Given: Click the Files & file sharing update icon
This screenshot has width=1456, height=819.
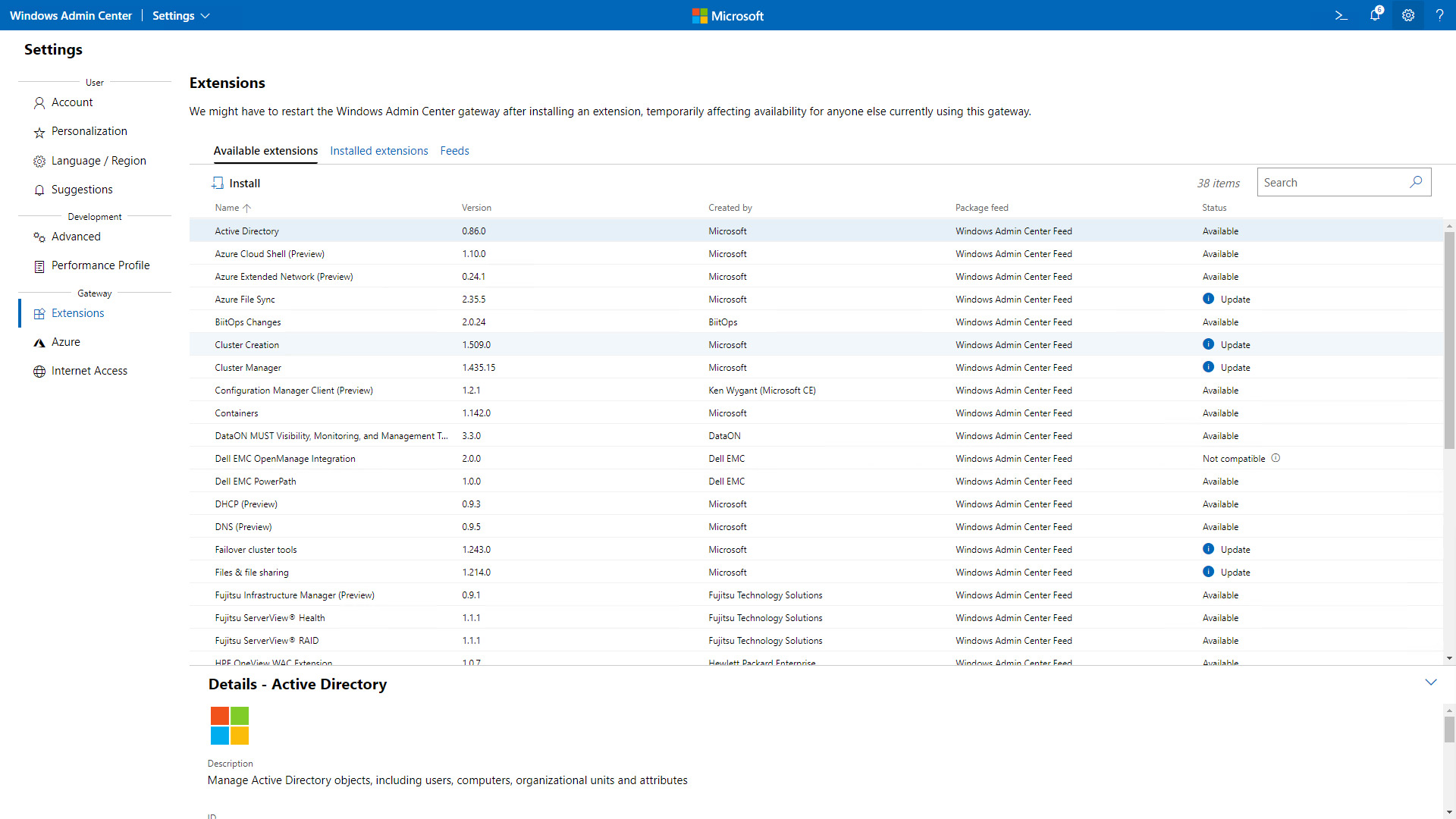Looking at the screenshot, I should pyautogui.click(x=1209, y=572).
